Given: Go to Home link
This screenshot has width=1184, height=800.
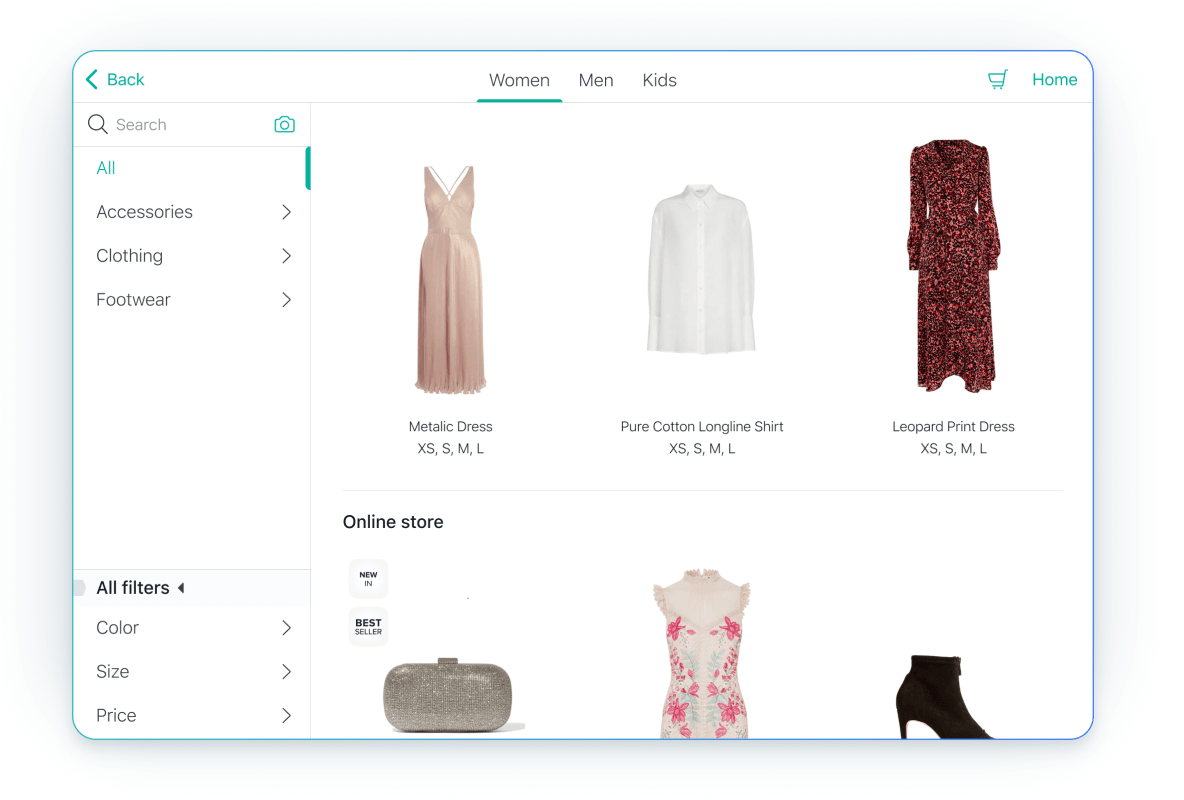Looking at the screenshot, I should point(1054,80).
